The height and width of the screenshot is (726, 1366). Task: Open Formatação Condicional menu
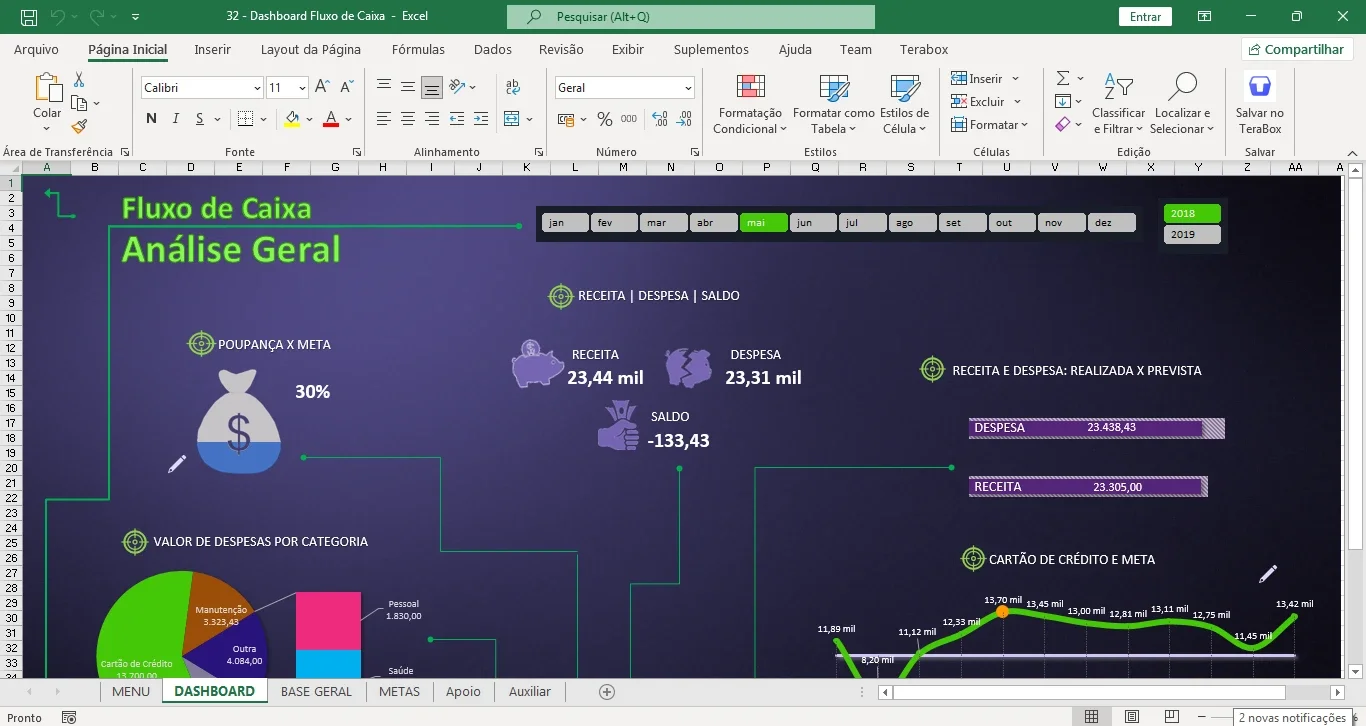750,104
